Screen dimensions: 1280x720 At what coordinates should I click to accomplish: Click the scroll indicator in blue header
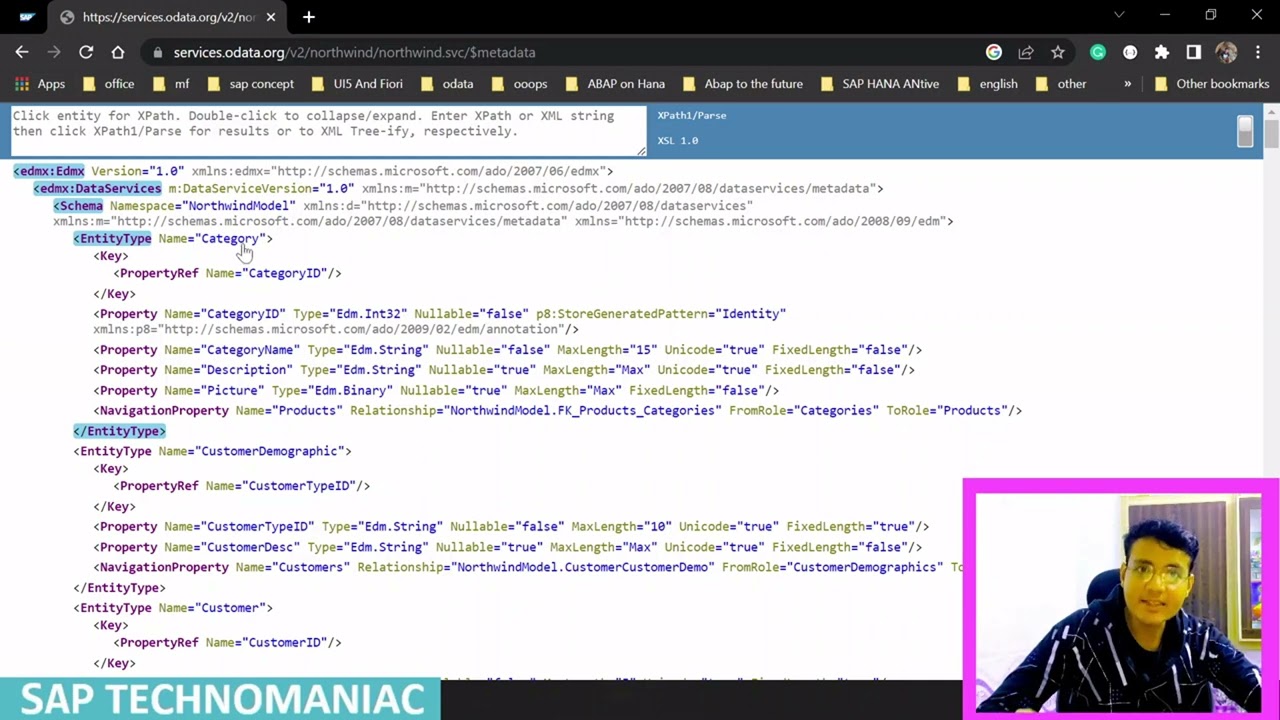click(1244, 132)
